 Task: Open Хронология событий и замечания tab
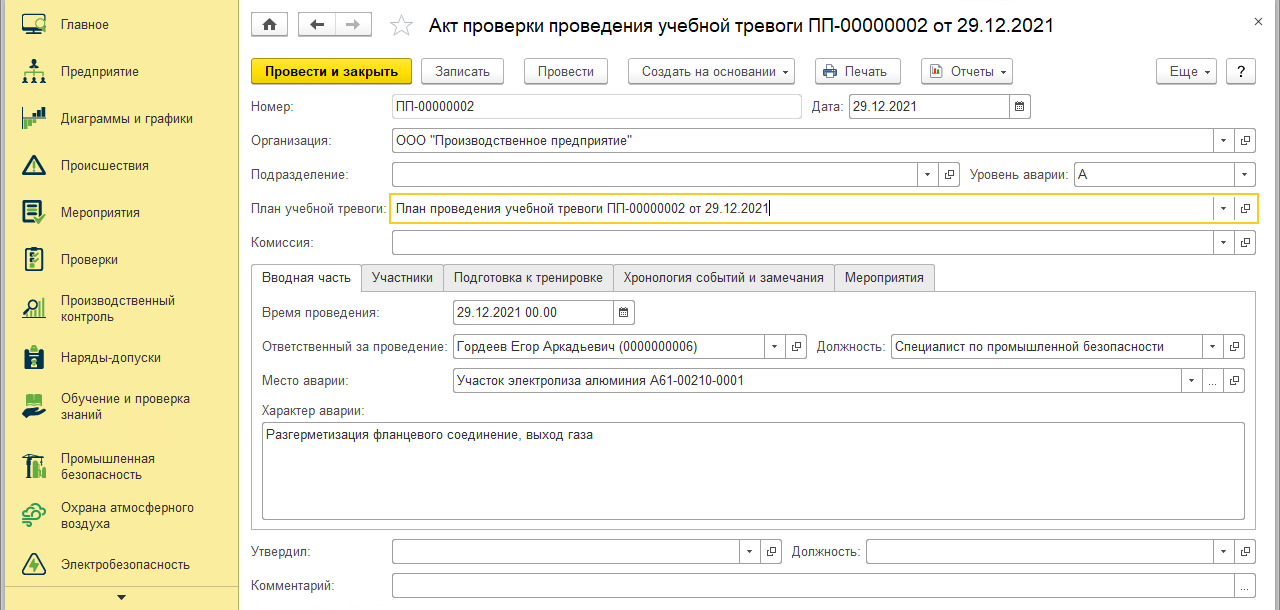pos(724,278)
